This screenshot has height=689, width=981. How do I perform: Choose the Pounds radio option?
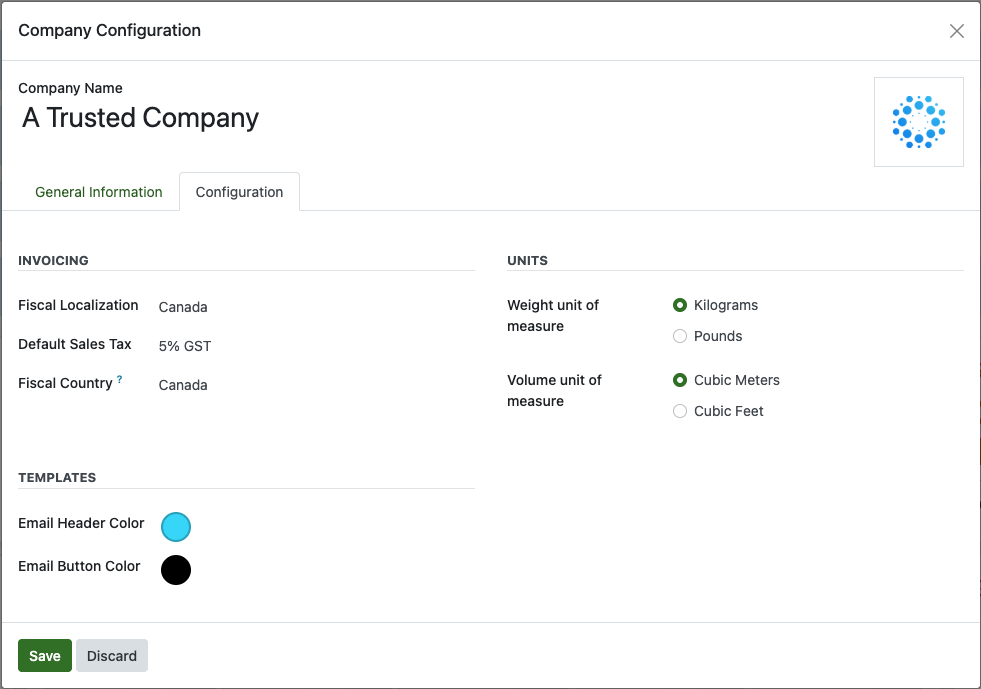pyautogui.click(x=680, y=336)
